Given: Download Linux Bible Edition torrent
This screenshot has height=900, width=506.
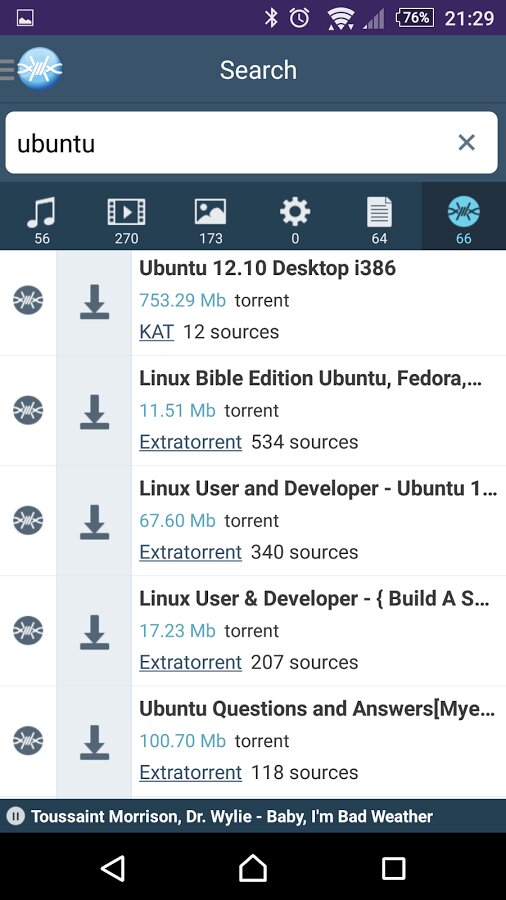Looking at the screenshot, I should [94, 412].
